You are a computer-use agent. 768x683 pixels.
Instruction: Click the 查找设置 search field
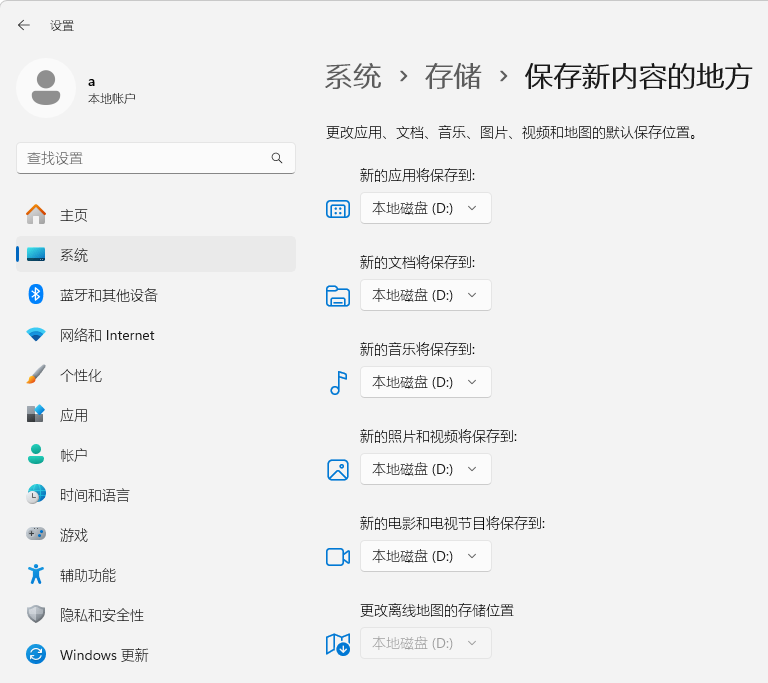point(156,158)
